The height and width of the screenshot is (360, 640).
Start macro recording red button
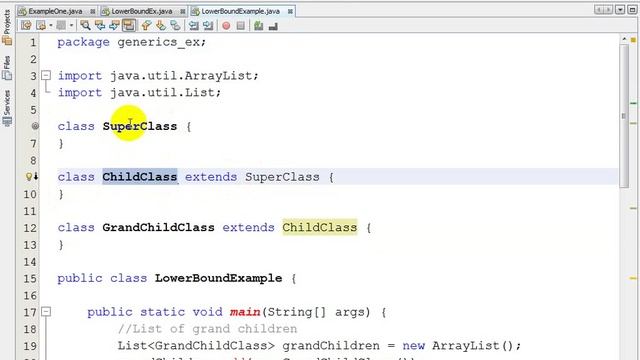tap(226, 26)
